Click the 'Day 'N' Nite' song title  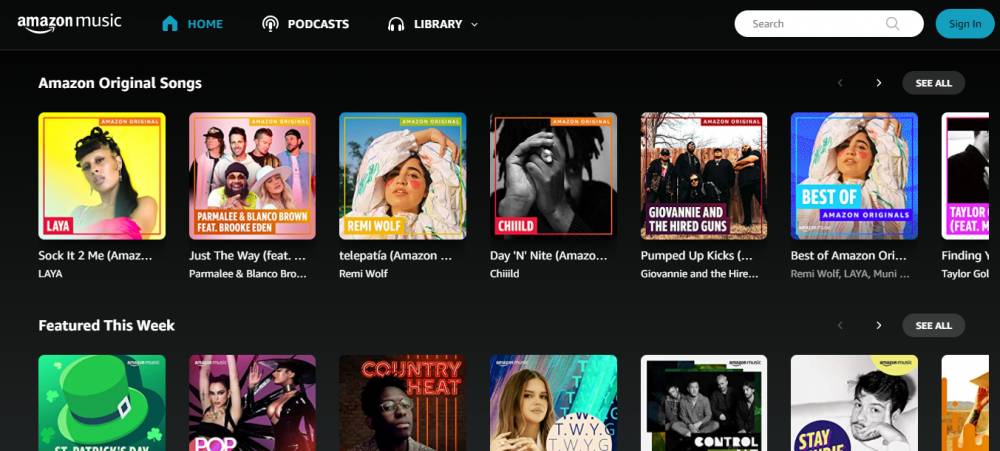pyautogui.click(x=548, y=256)
